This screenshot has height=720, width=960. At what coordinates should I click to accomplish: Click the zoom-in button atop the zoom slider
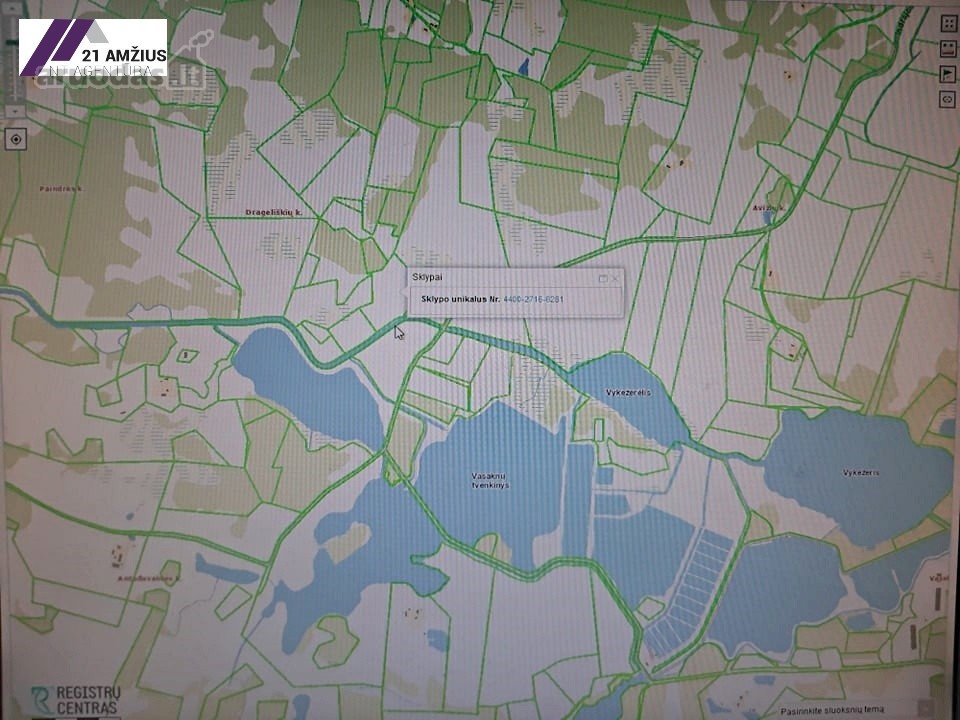14,9
